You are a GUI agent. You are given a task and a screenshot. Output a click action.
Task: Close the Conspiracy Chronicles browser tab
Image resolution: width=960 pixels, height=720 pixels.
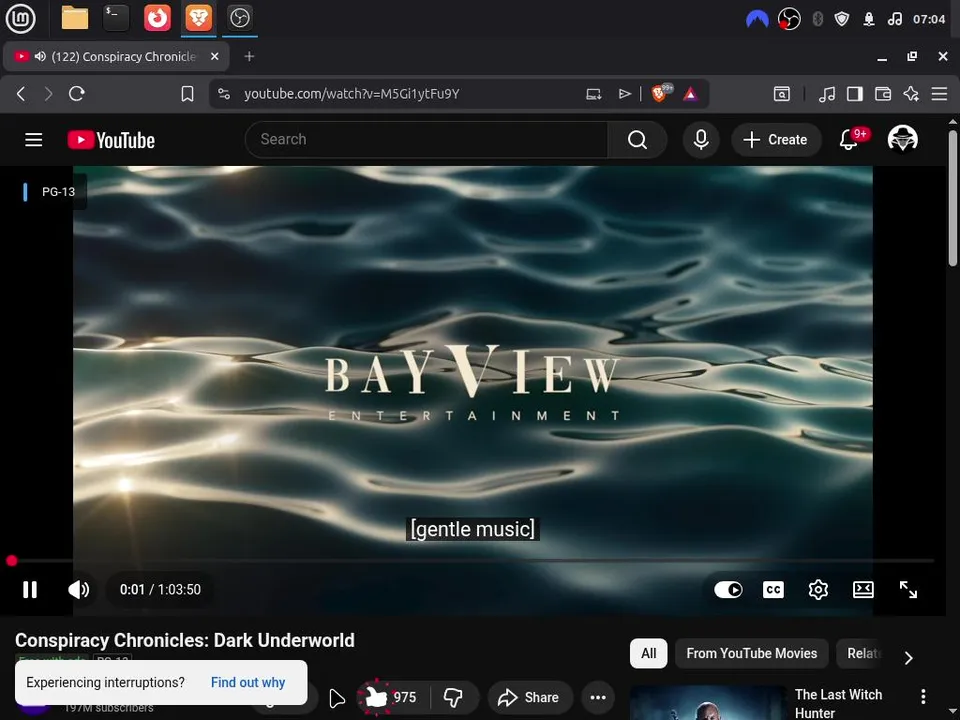214,56
